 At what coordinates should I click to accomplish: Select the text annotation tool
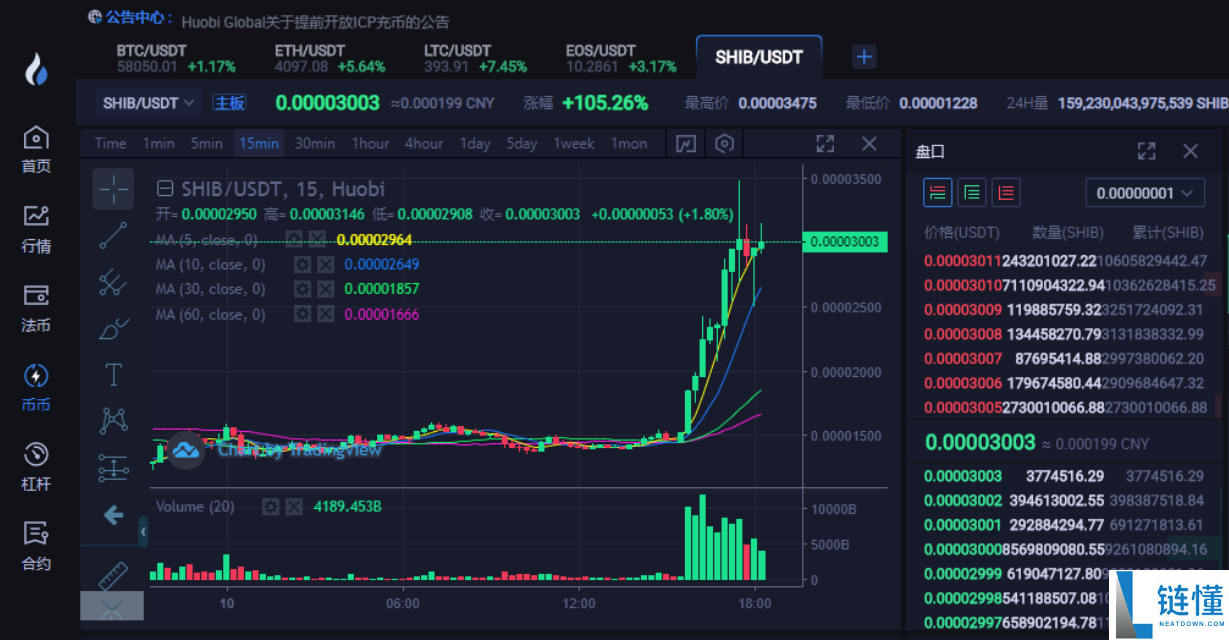(113, 375)
